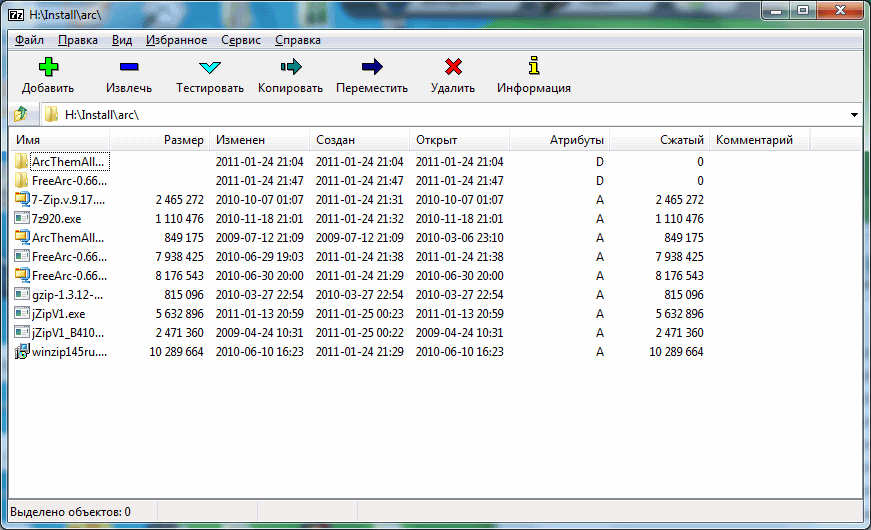871x530 pixels.
Task: Click the red X Delete (Удалить) icon
Action: click(x=453, y=67)
